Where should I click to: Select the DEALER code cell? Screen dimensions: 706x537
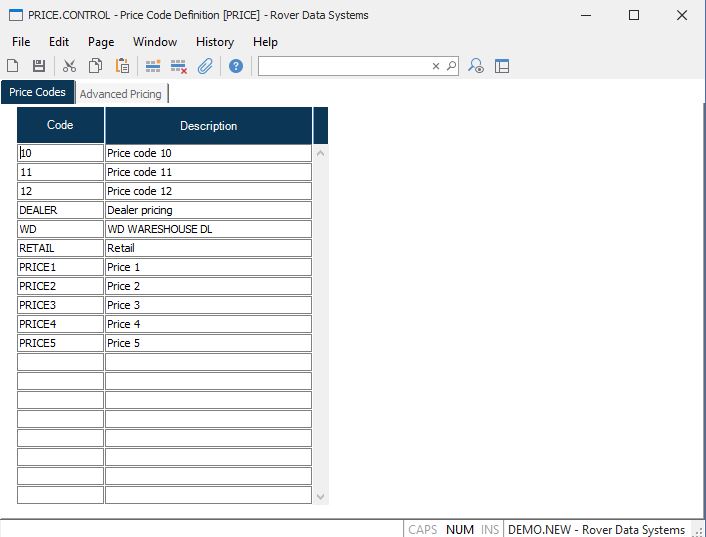(60, 210)
